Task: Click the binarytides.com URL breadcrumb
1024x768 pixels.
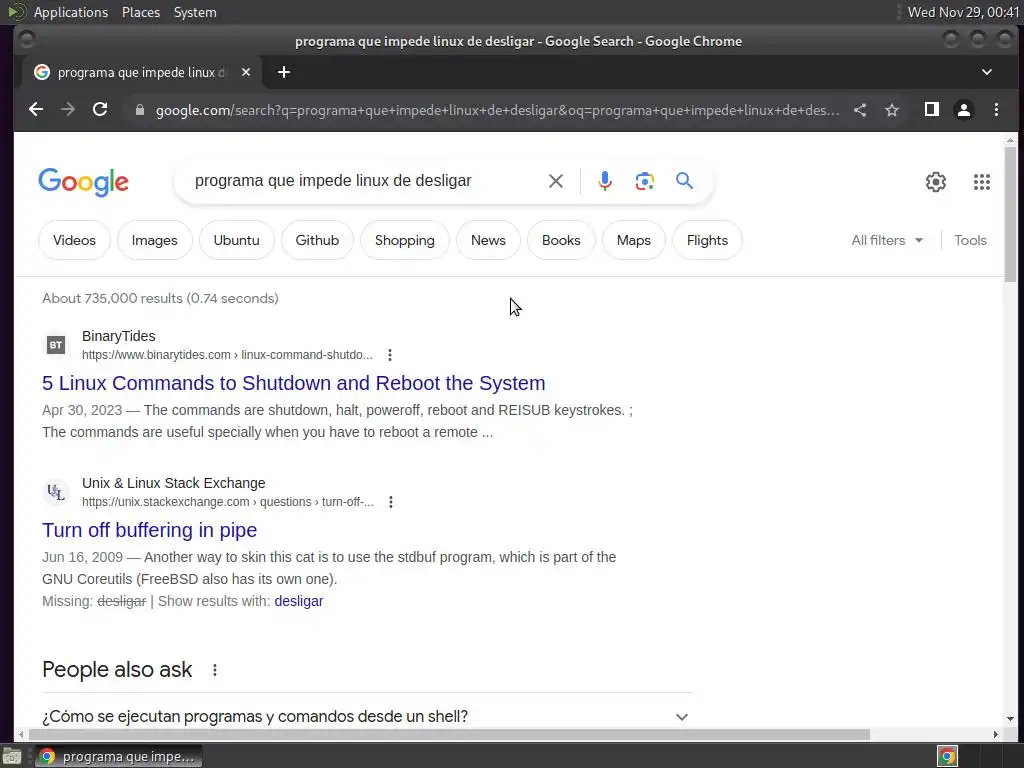Action: 227,355
